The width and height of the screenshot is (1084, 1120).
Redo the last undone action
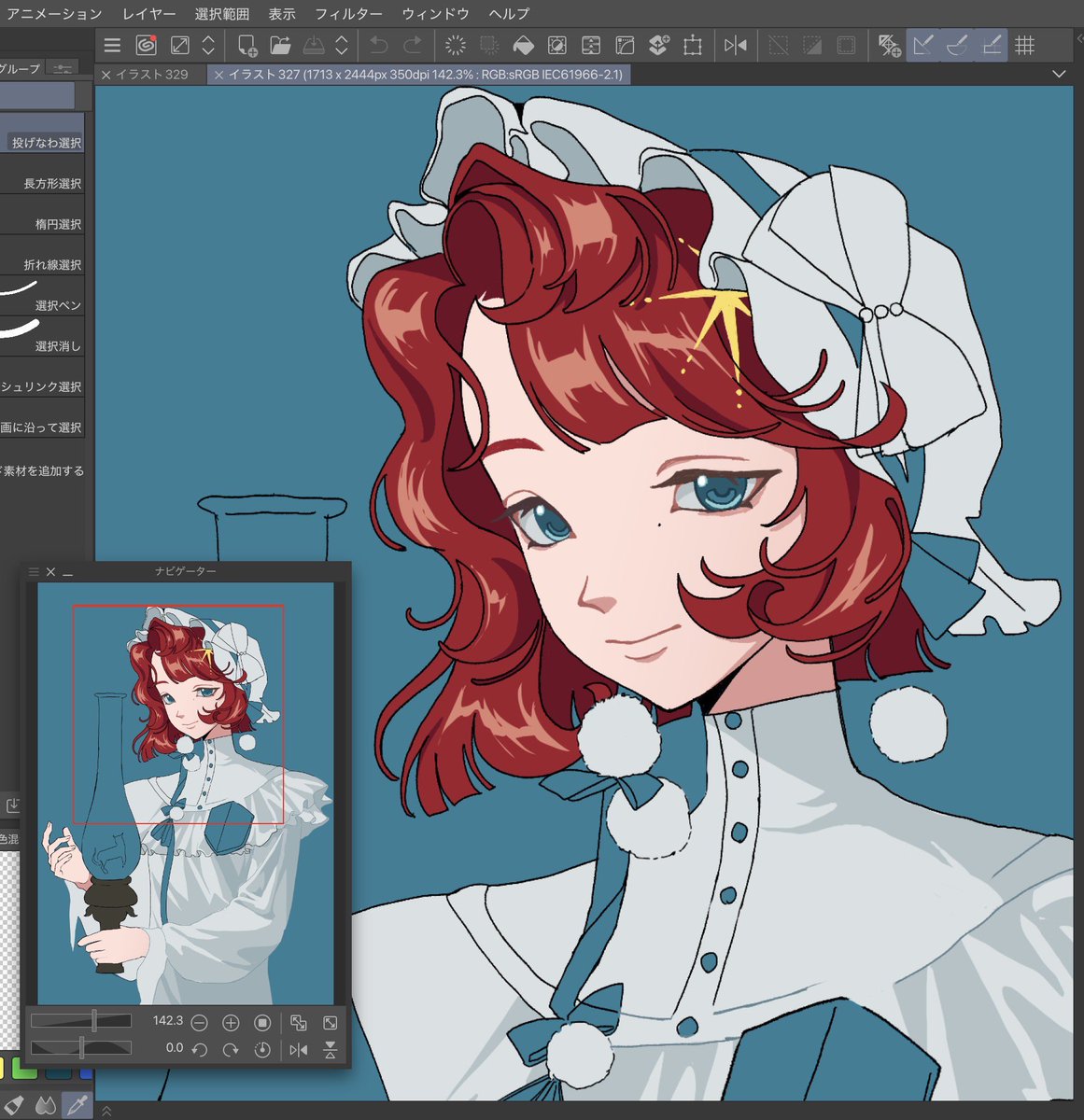(412, 45)
